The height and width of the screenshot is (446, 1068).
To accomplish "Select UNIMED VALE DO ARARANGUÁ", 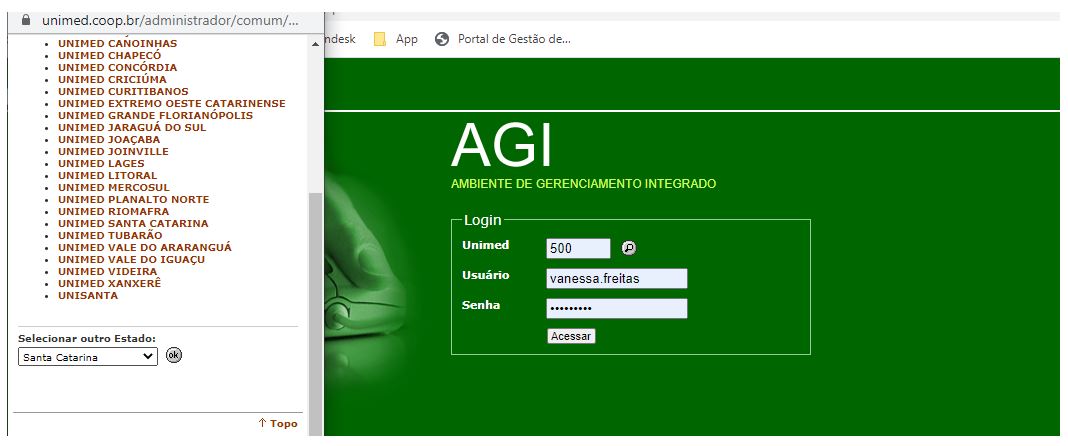I will pyautogui.click(x=144, y=247).
